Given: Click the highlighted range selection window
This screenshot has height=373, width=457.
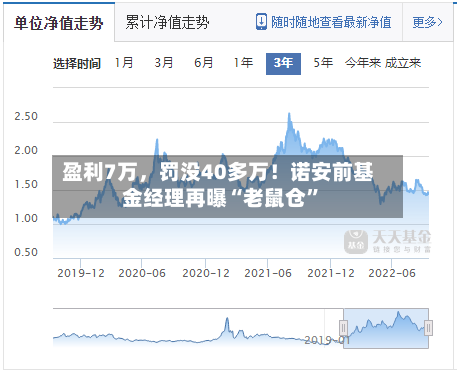Looking at the screenshot, I should coord(386,328).
